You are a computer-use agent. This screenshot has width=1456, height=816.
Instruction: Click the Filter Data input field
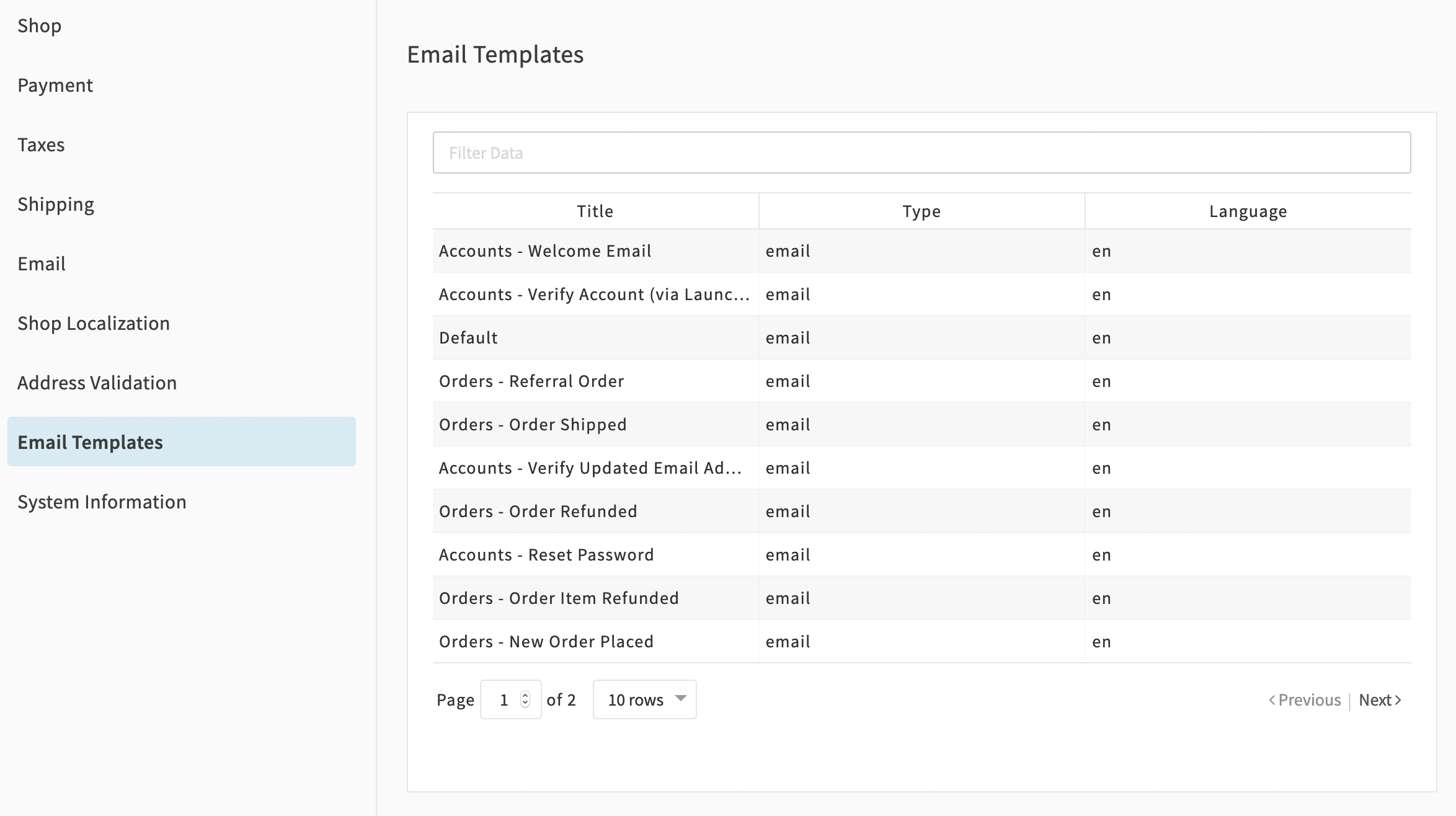(921, 153)
